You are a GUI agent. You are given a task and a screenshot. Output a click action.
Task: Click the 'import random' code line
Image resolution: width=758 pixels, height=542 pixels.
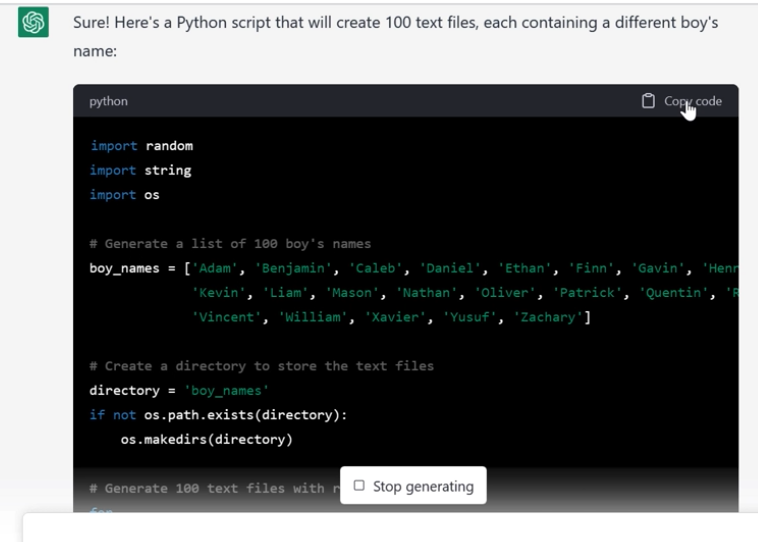(141, 145)
